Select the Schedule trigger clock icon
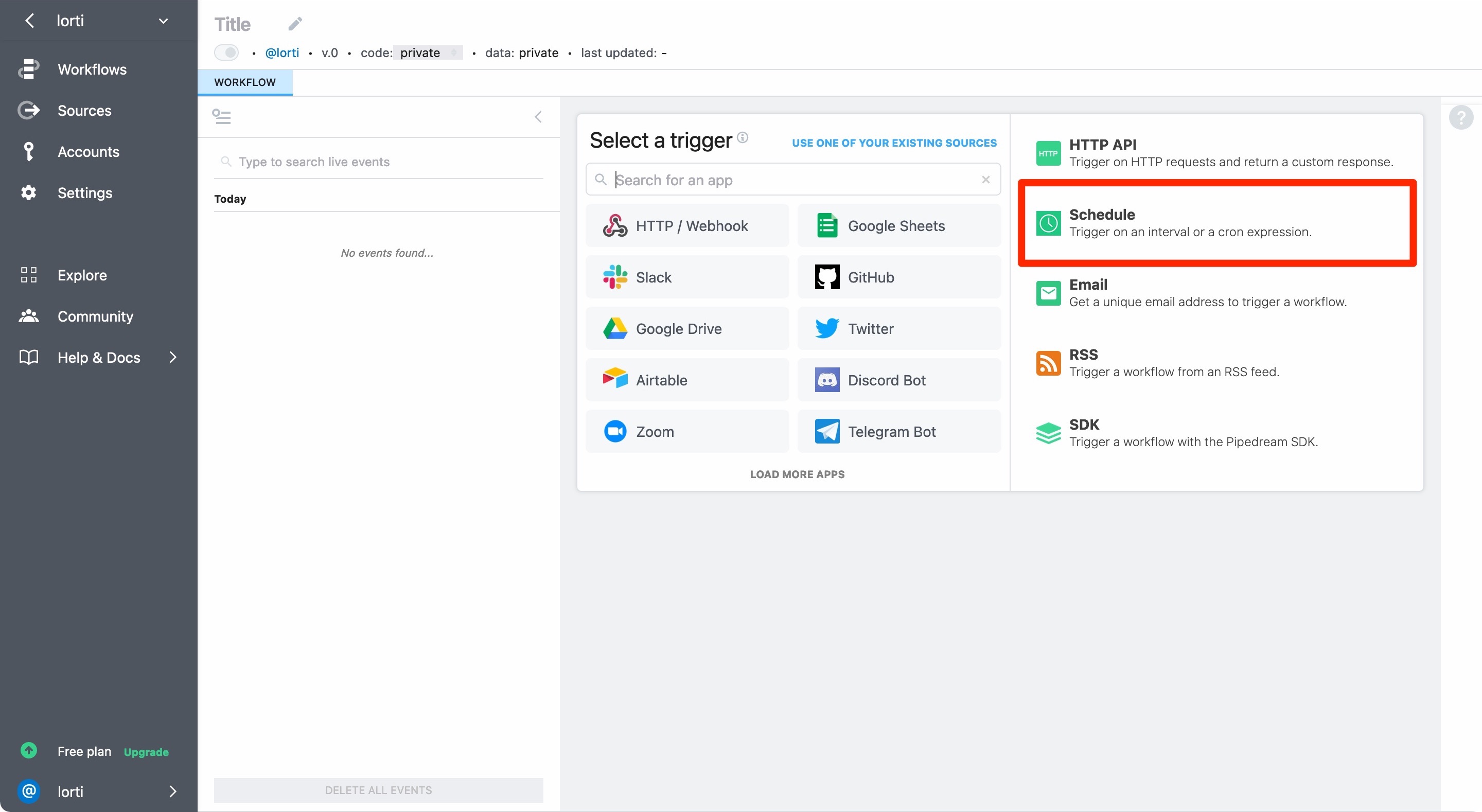 coord(1048,223)
